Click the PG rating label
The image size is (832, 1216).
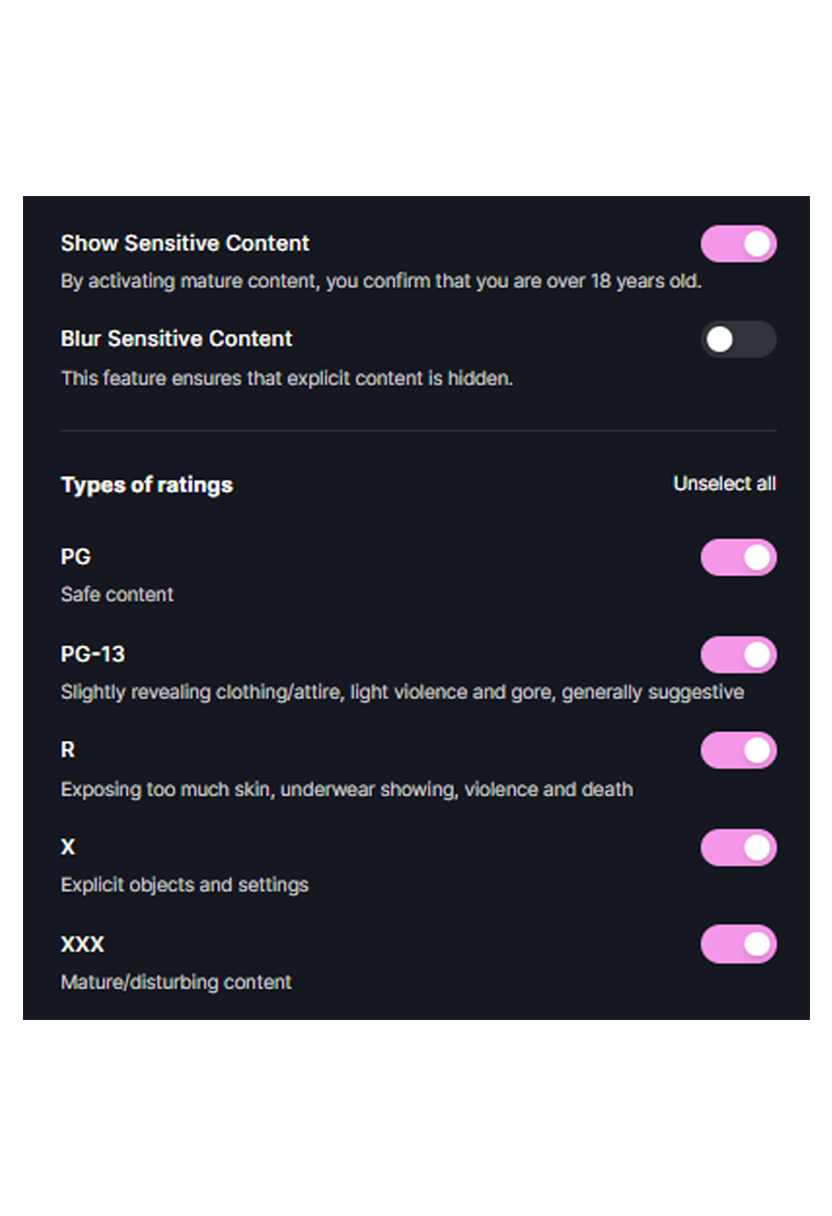point(75,557)
